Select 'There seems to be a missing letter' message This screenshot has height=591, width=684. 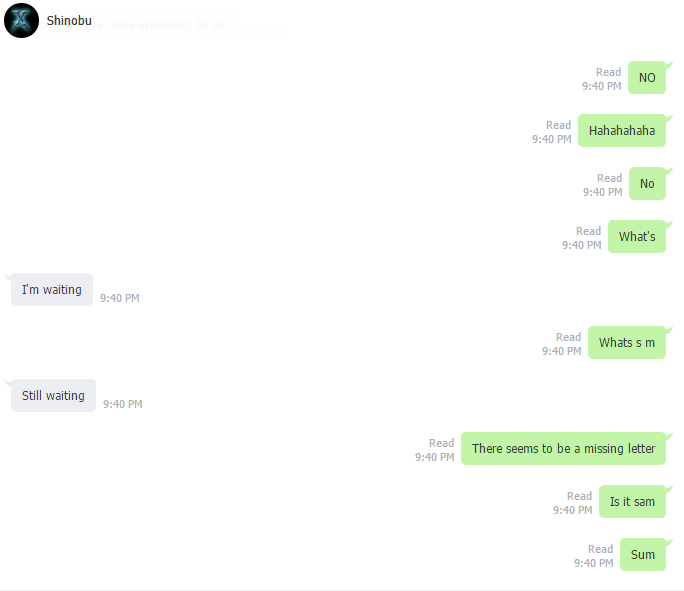pos(564,448)
